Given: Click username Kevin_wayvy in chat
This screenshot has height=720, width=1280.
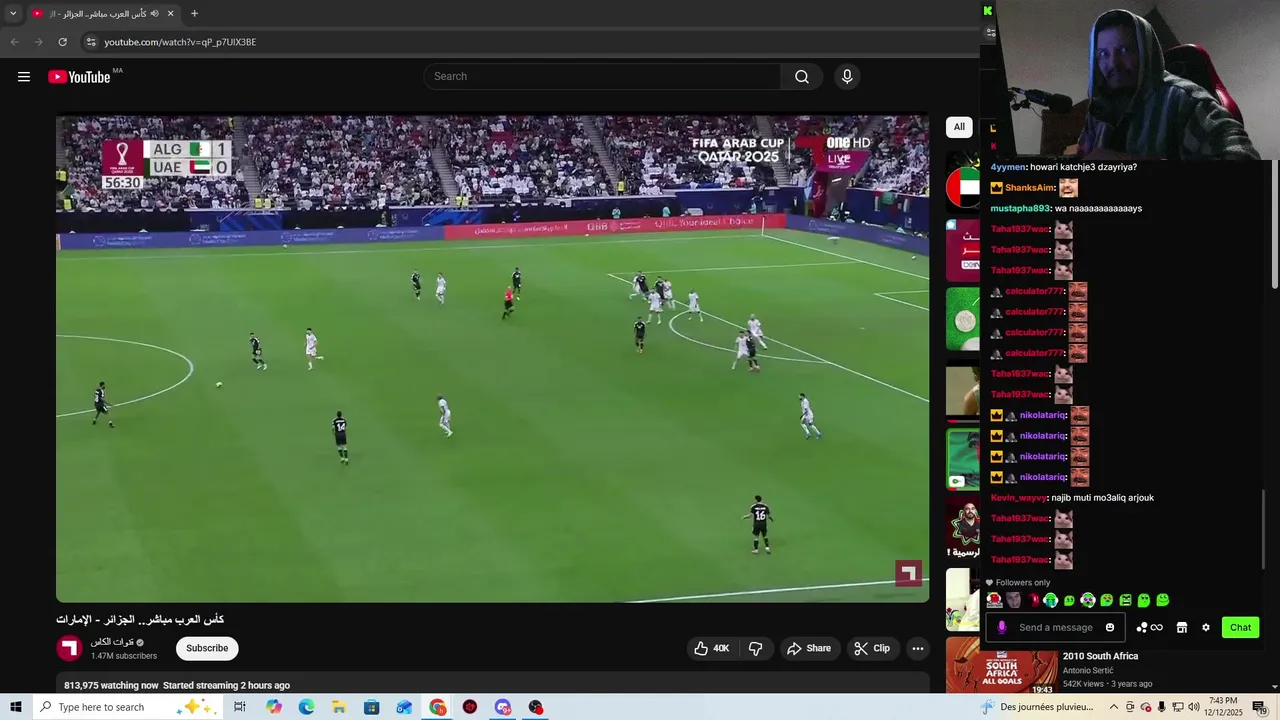Looking at the screenshot, I should point(1018,498).
